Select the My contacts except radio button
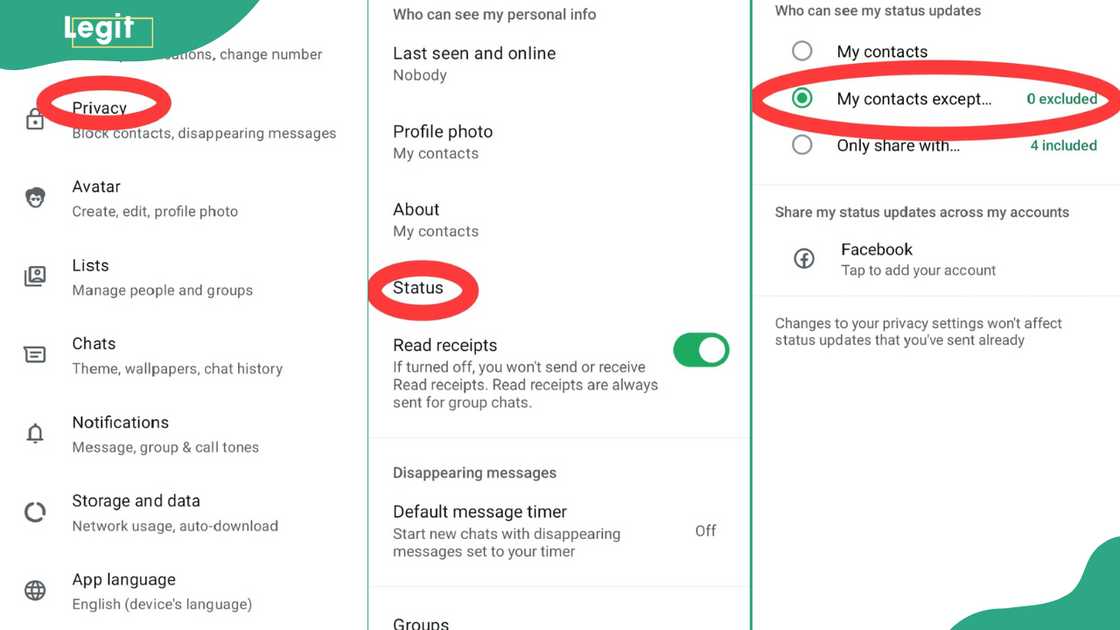1120x630 pixels. [801, 98]
